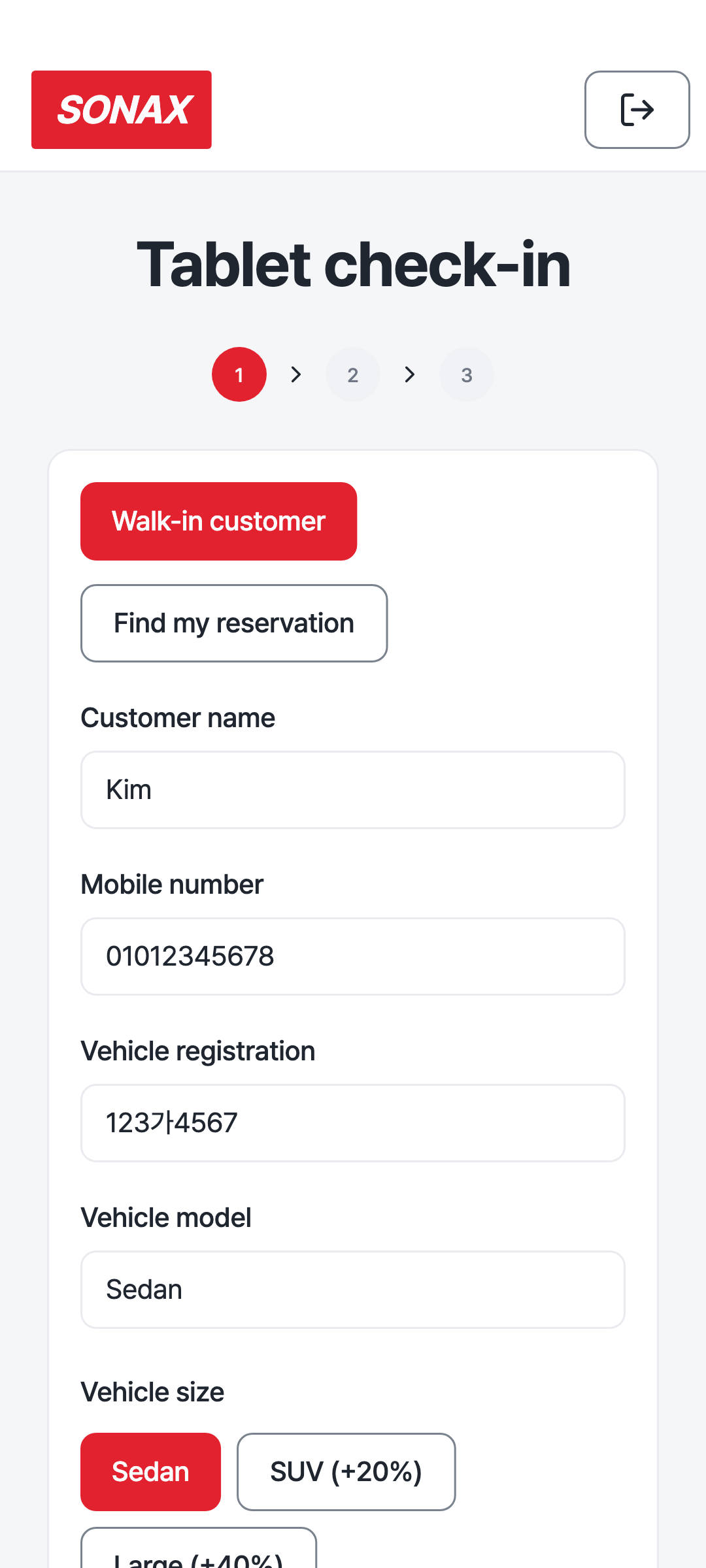The image size is (706, 1568).
Task: Click the Vehicle model input
Action: 353,1290
